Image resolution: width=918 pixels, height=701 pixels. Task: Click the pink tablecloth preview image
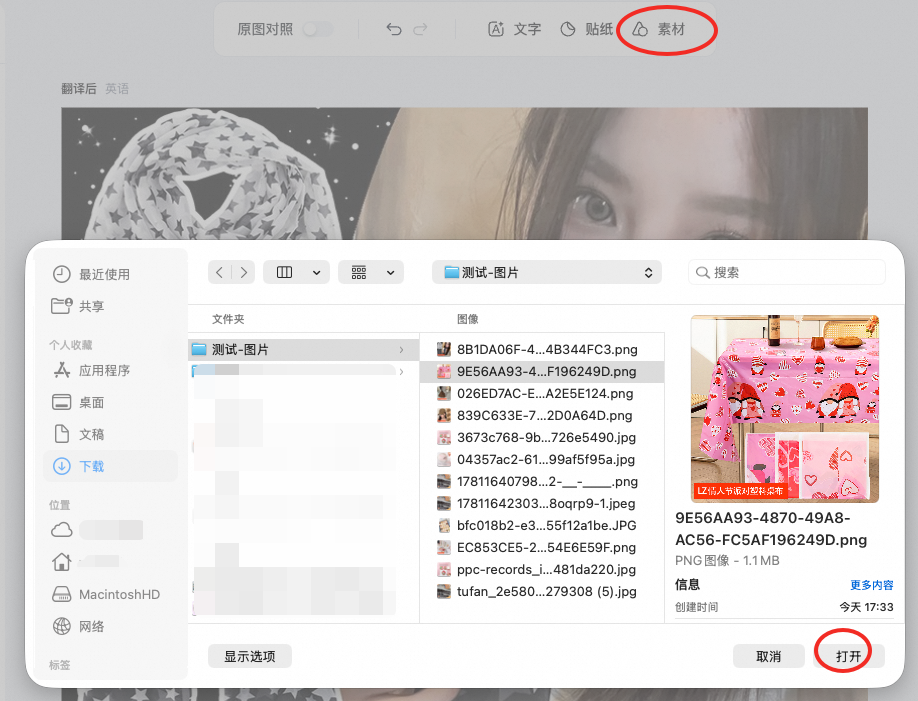click(785, 409)
